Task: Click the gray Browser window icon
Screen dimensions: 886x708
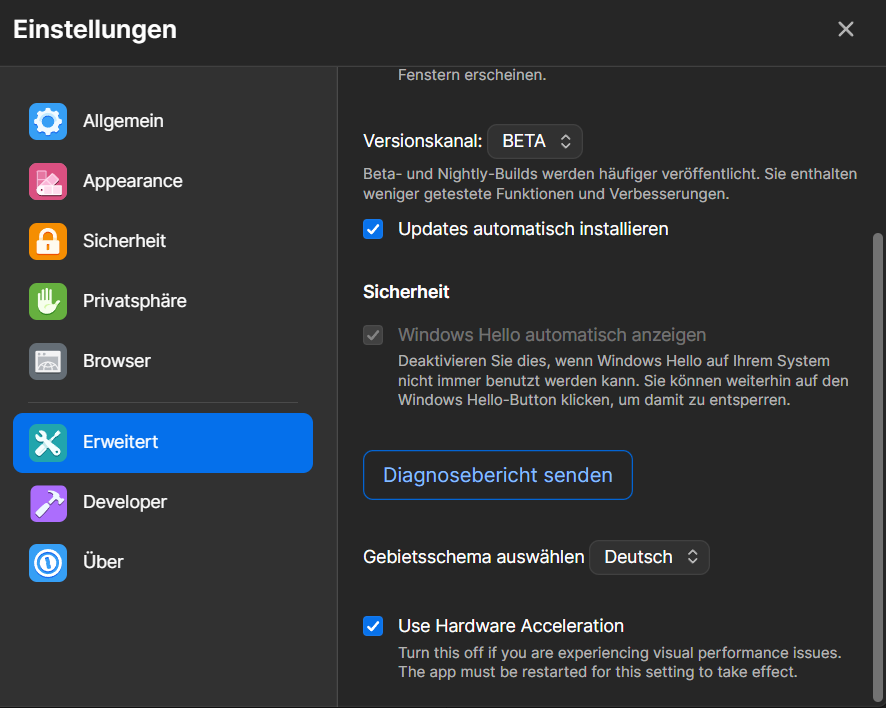Action: [48, 361]
